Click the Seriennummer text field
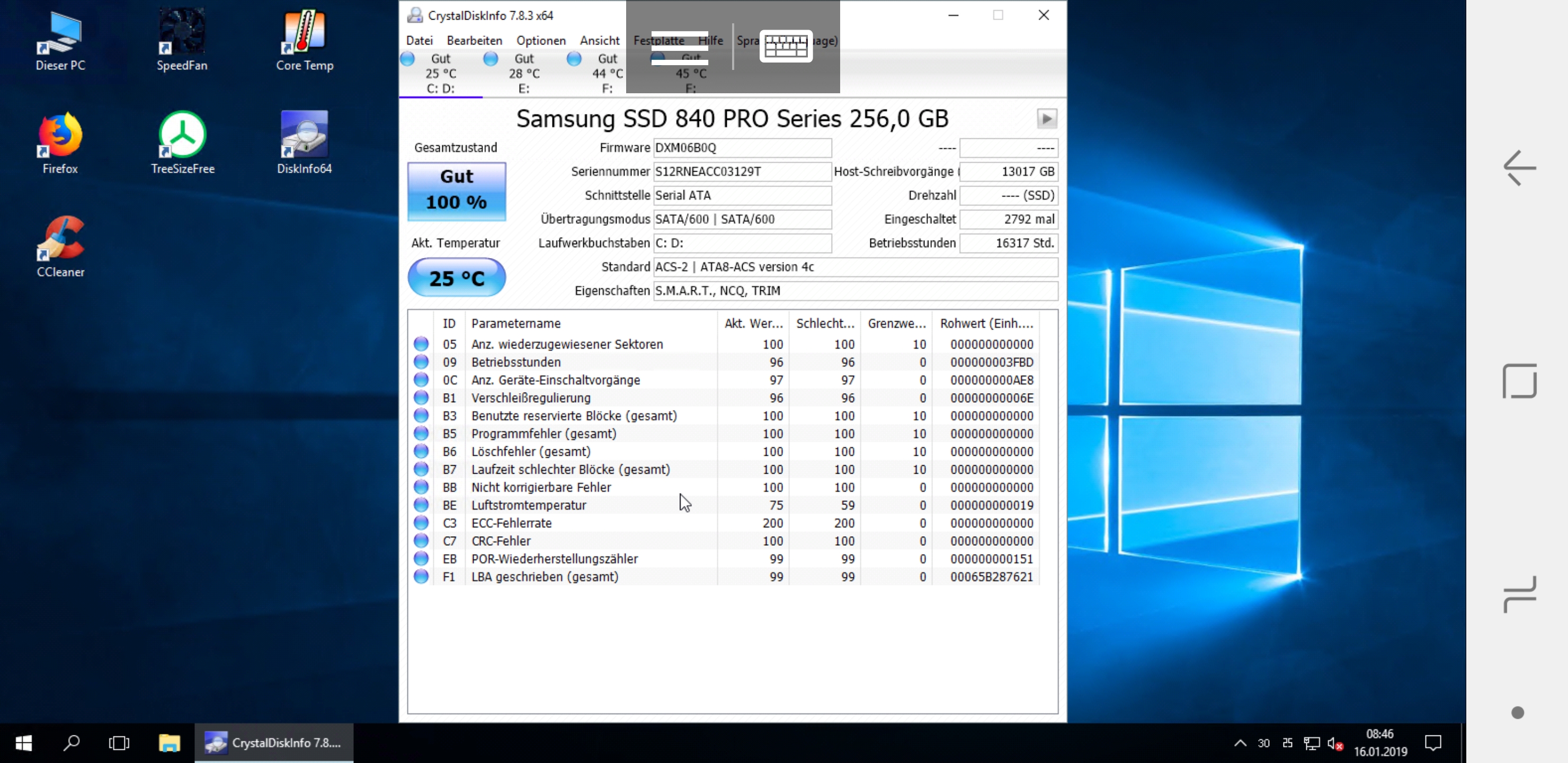1568x763 pixels. (x=742, y=172)
